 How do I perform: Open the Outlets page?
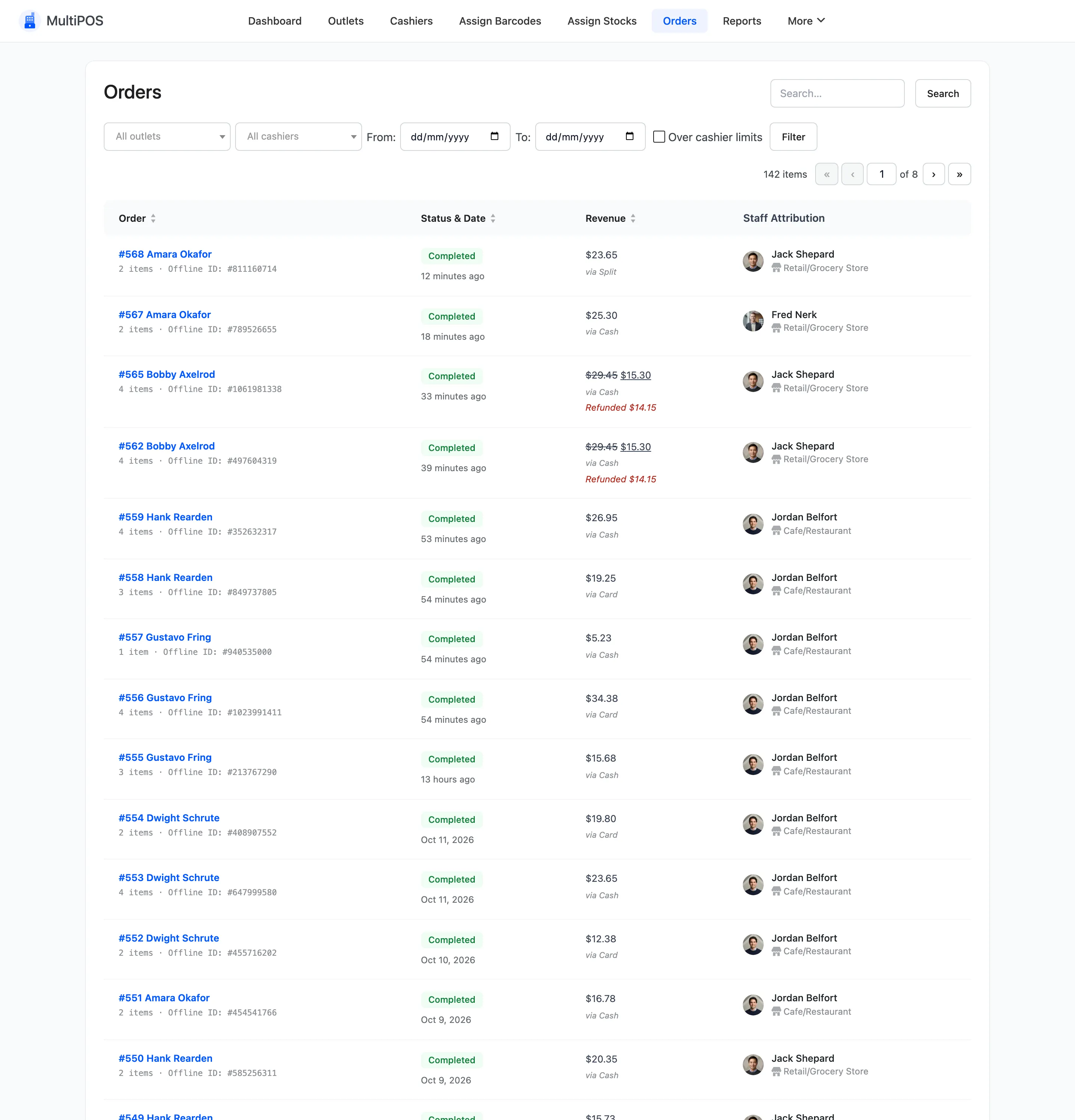[346, 21]
